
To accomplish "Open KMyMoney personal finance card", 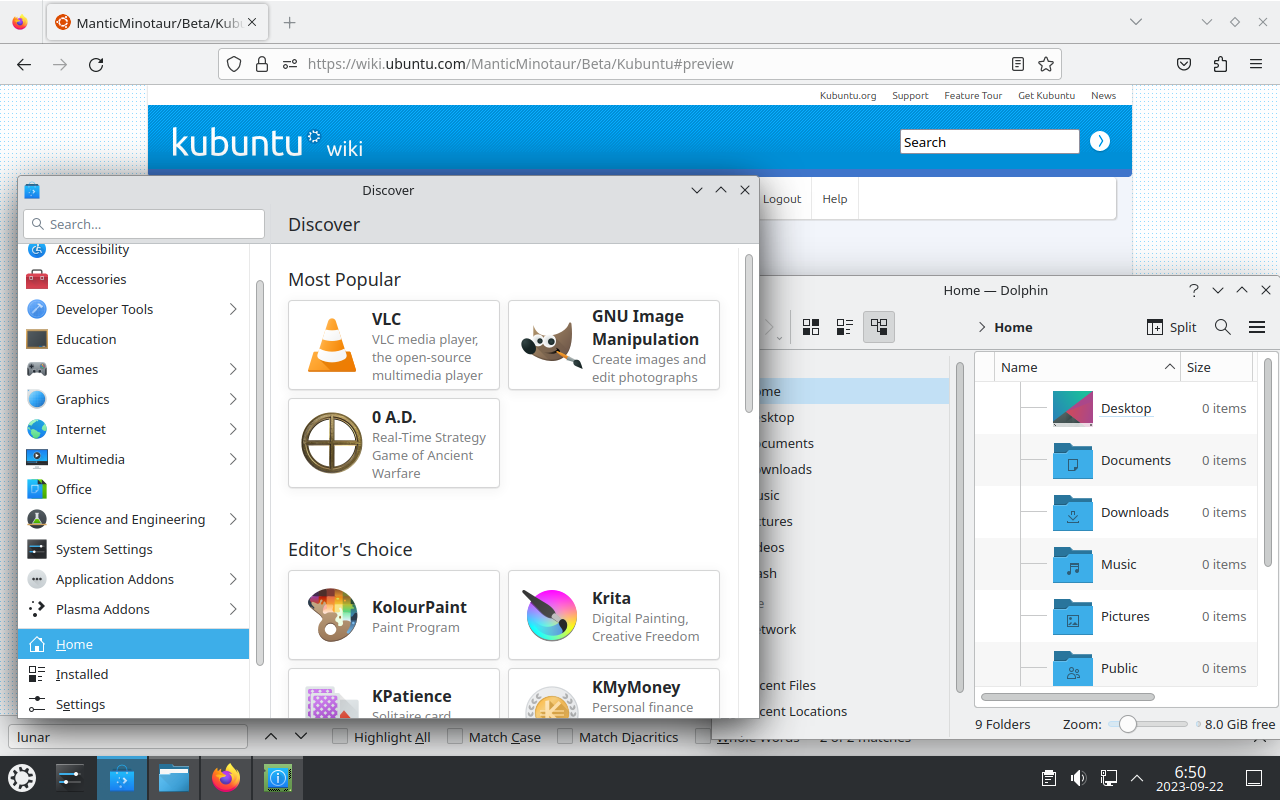I will 614,693.
